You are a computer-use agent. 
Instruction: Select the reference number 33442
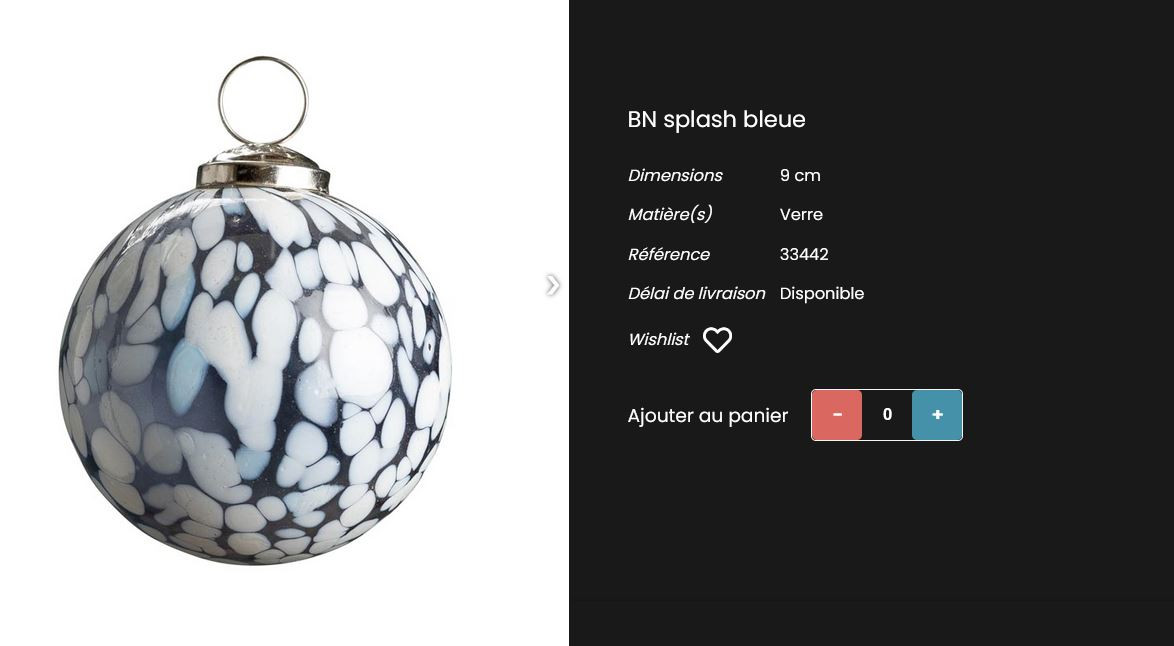[804, 255]
